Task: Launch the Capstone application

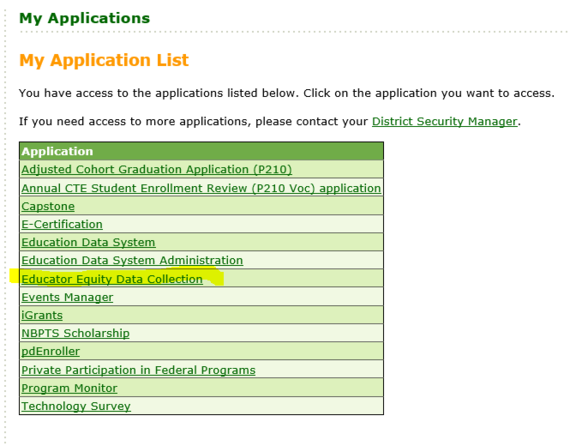Action: pyautogui.click(x=48, y=206)
